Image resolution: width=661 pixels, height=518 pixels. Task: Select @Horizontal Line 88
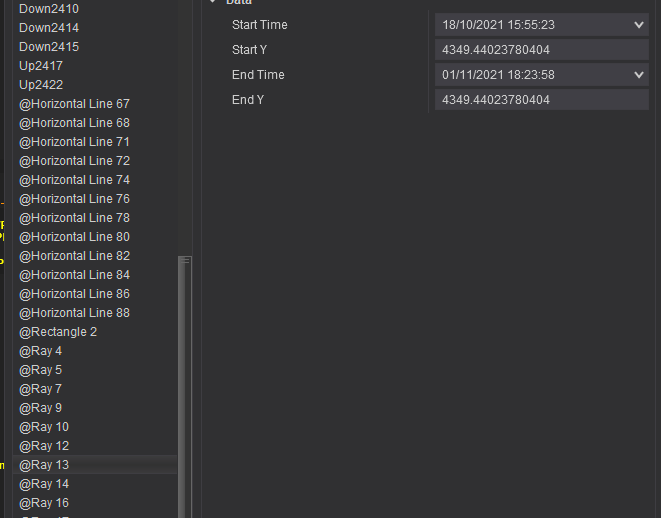tap(74, 313)
